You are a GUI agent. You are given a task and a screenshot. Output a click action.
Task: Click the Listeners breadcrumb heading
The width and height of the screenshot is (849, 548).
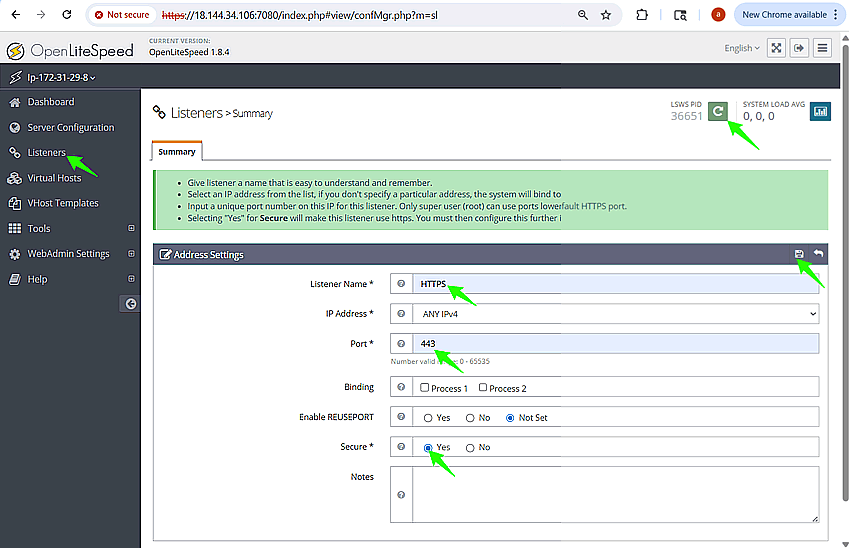click(197, 113)
